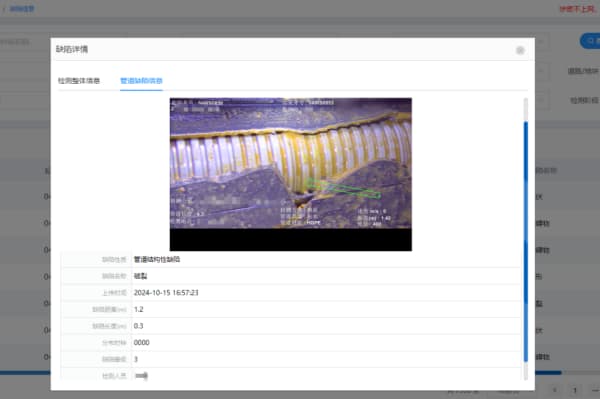
Task: Click the dialog's blue vertical scrollbar thumb
Action: pos(526,241)
